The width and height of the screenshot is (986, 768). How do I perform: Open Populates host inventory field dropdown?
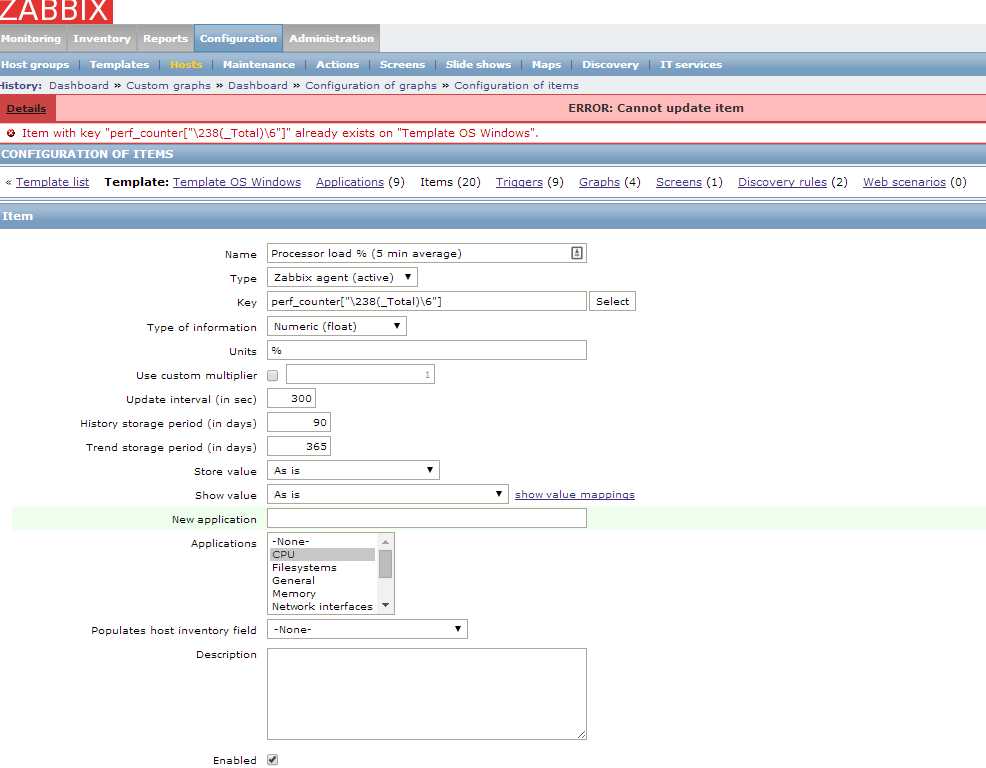pyautogui.click(x=367, y=629)
